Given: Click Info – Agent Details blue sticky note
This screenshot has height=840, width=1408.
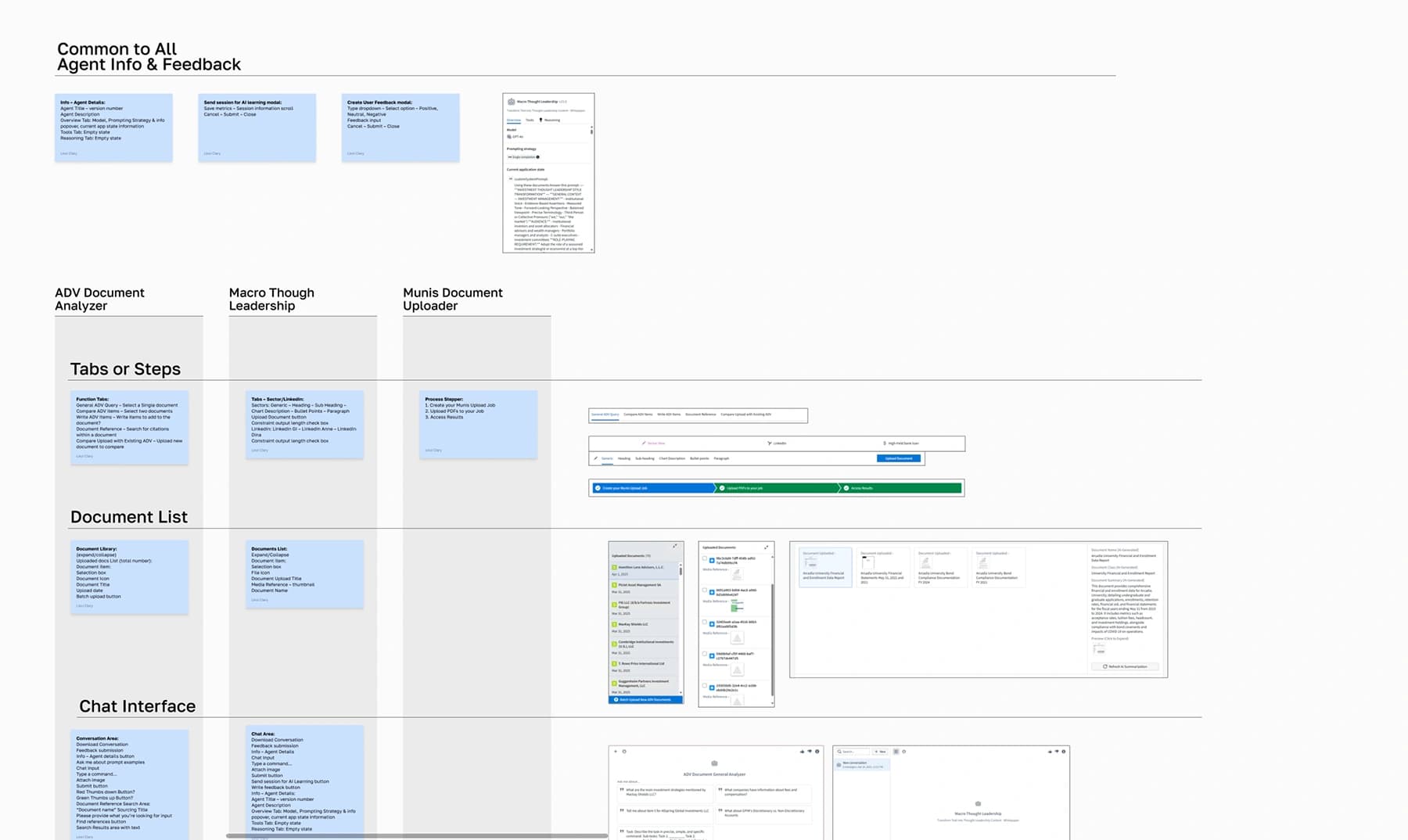Looking at the screenshot, I should tap(113, 127).
